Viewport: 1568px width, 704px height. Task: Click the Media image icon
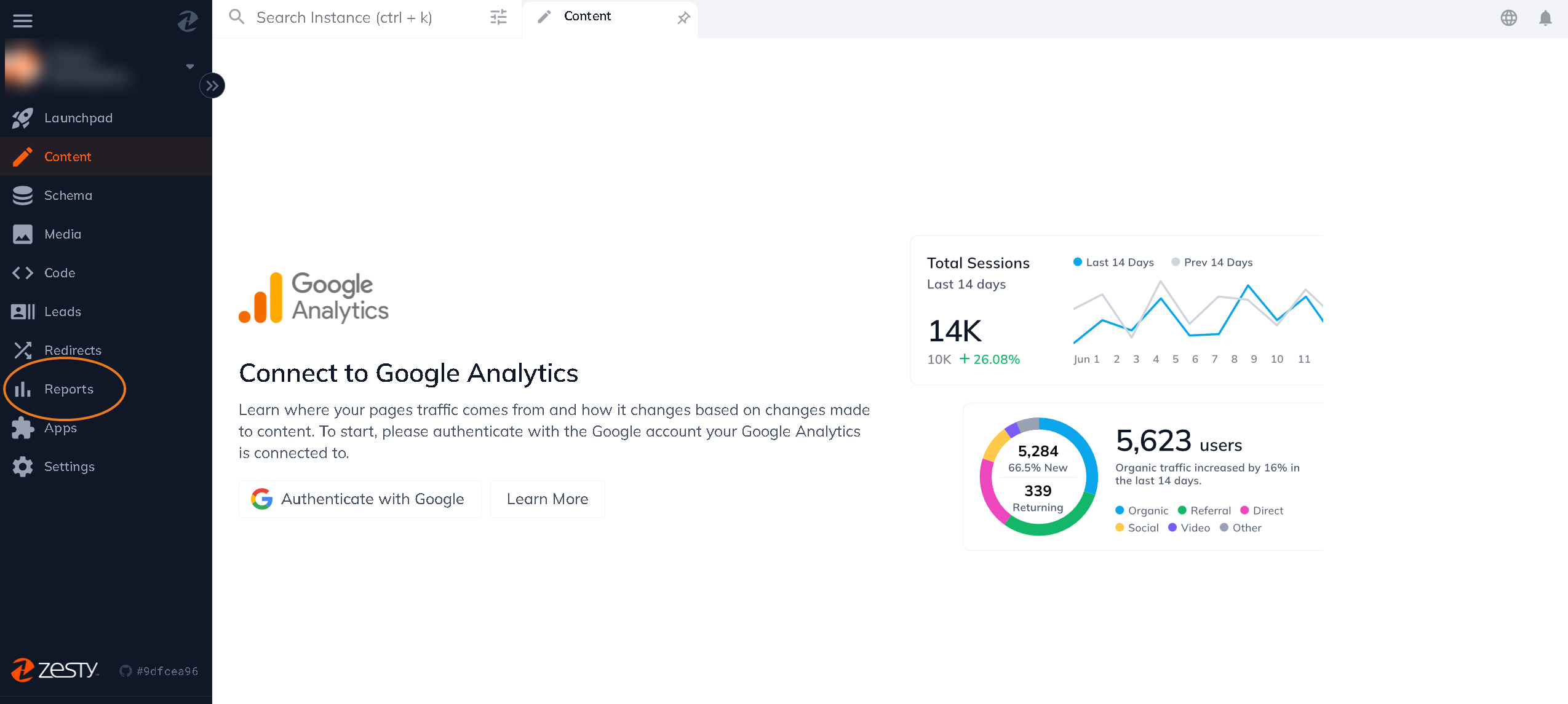[x=23, y=234]
